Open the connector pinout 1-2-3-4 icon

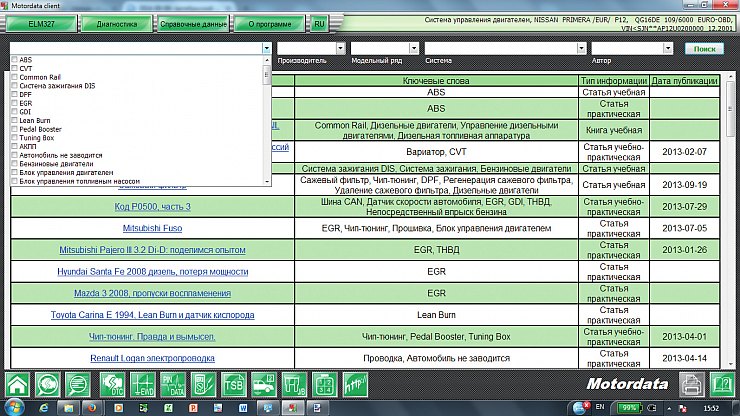pos(325,384)
